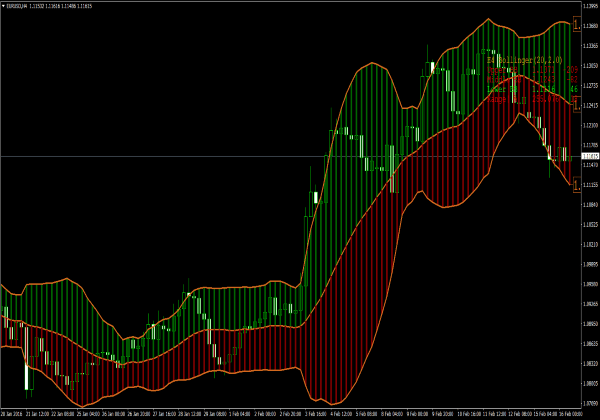The height and width of the screenshot is (420, 600).
Task: Click the green Lower BB label
Action: [x=502, y=89]
